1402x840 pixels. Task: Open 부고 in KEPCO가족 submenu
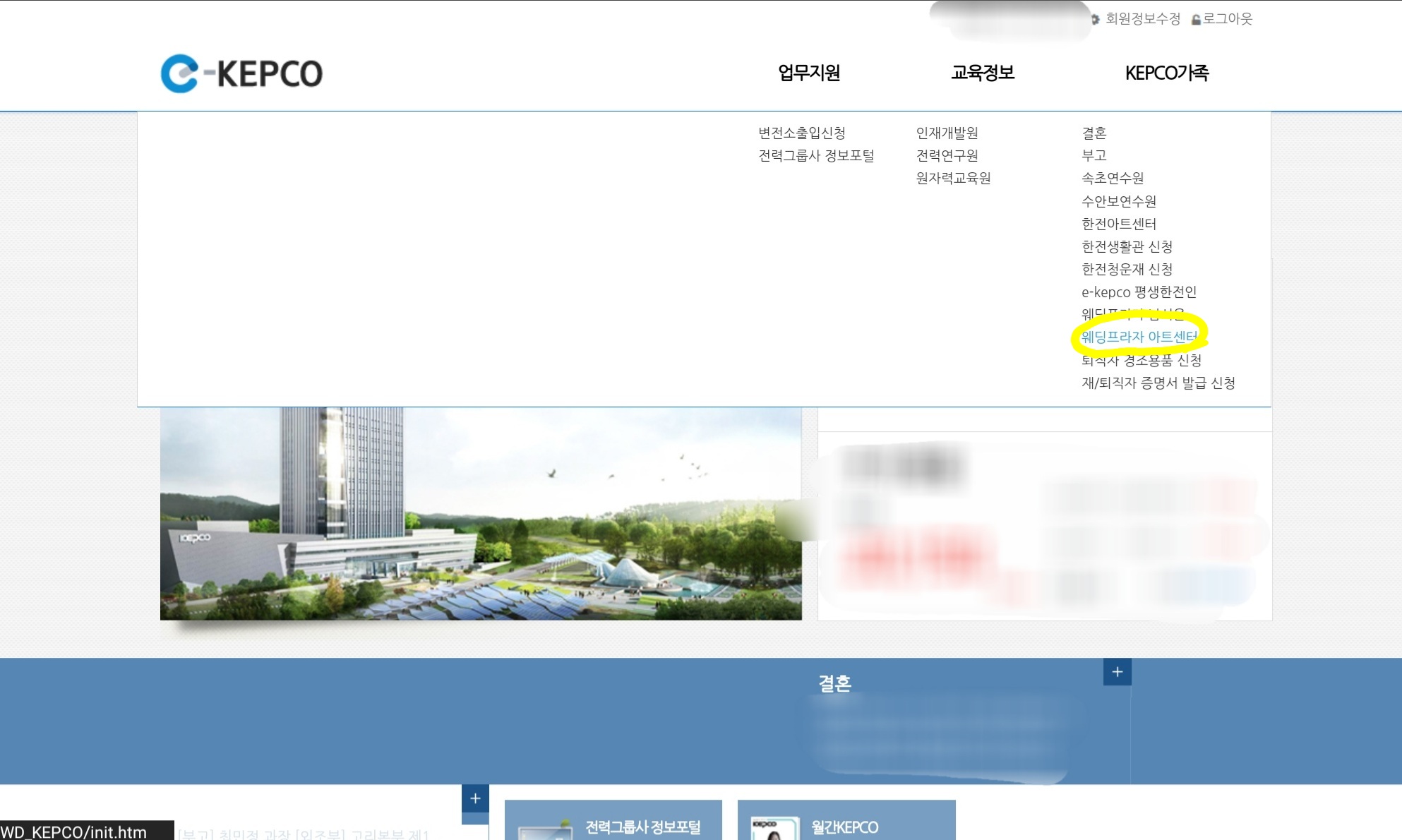[x=1094, y=155]
